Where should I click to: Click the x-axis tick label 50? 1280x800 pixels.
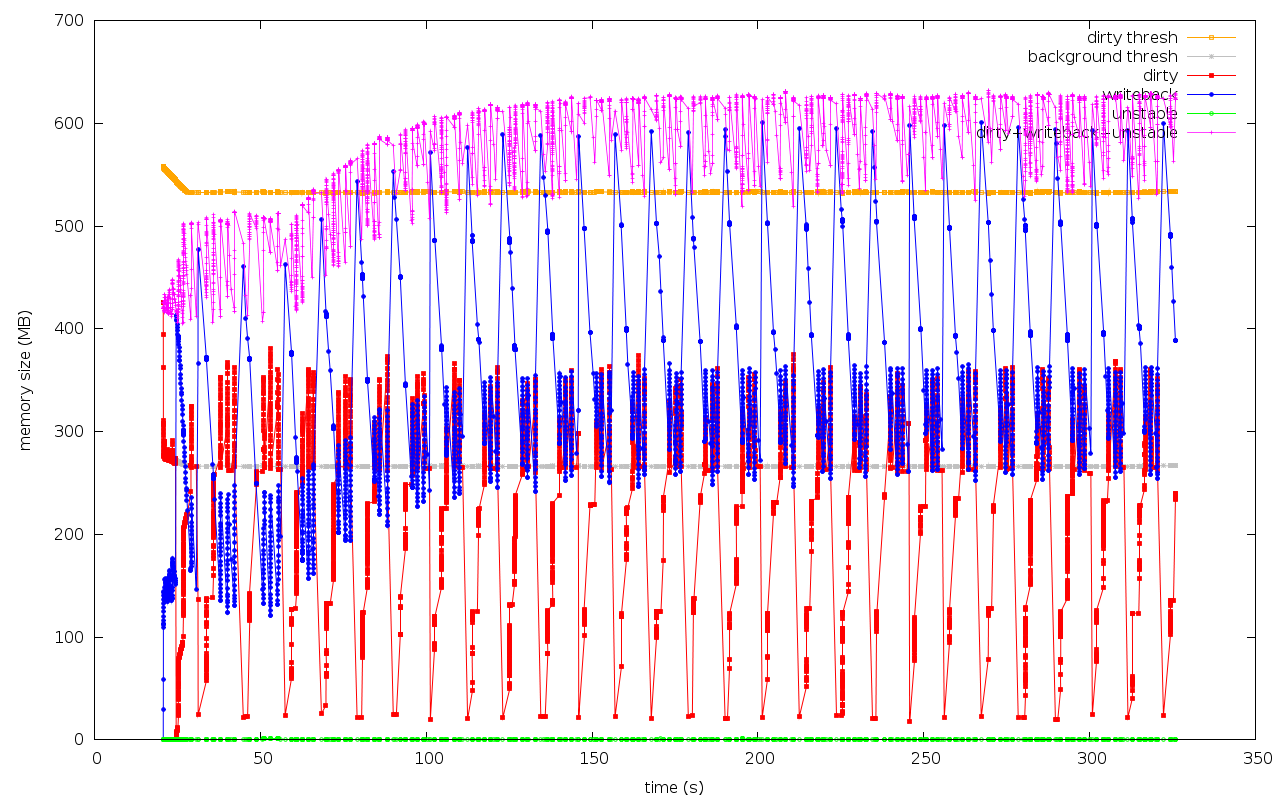pos(262,759)
